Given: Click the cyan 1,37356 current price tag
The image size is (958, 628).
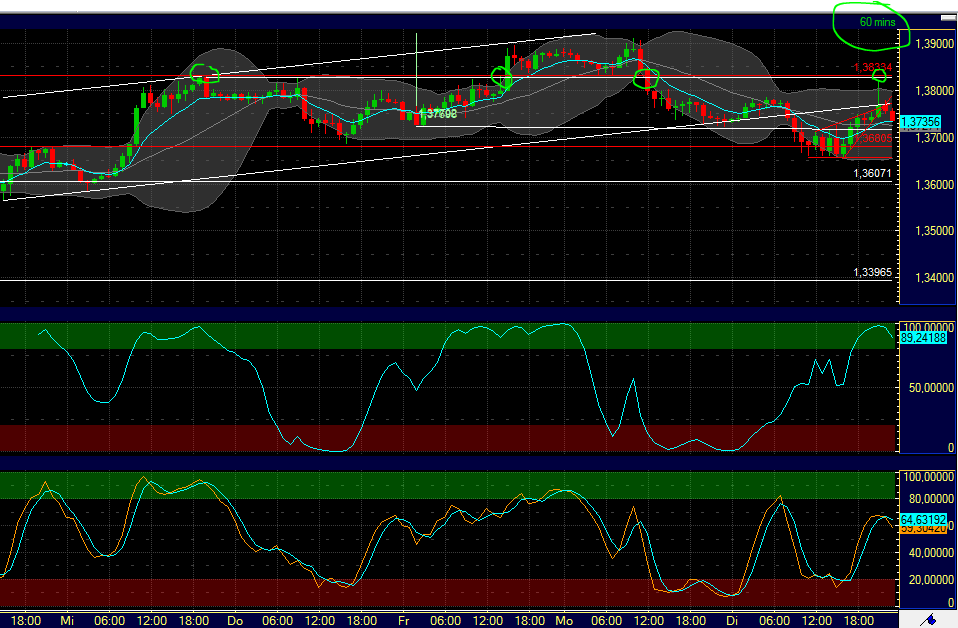Looking at the screenshot, I should tap(920, 122).
